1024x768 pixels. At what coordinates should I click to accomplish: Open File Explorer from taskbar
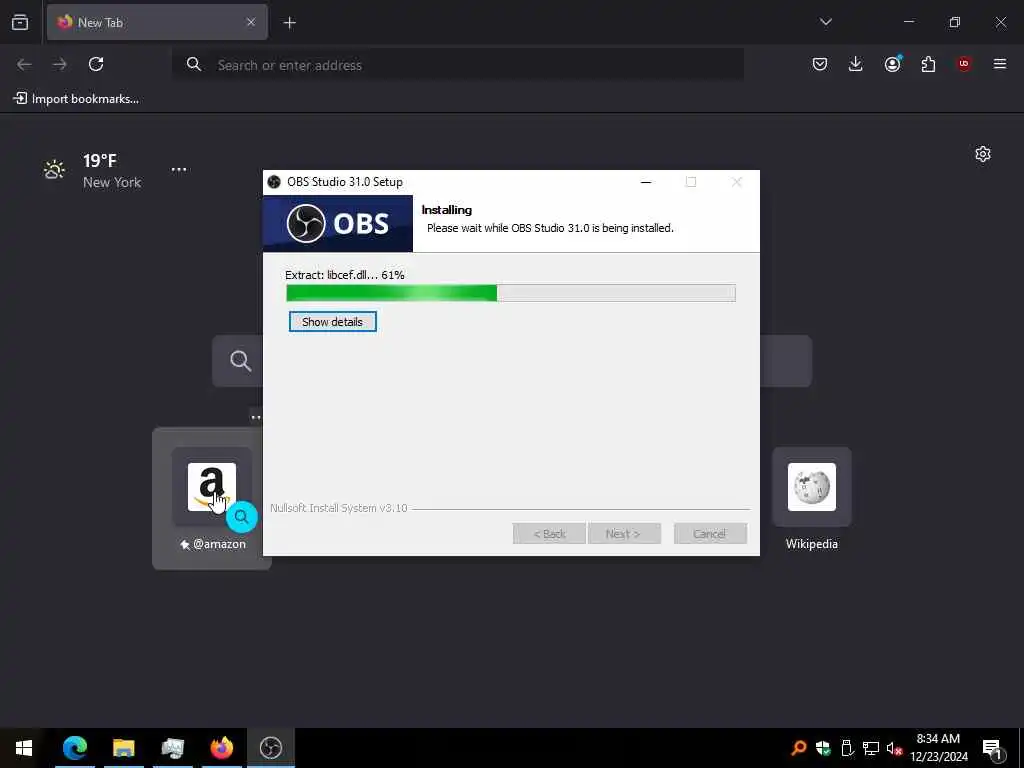[x=123, y=748]
